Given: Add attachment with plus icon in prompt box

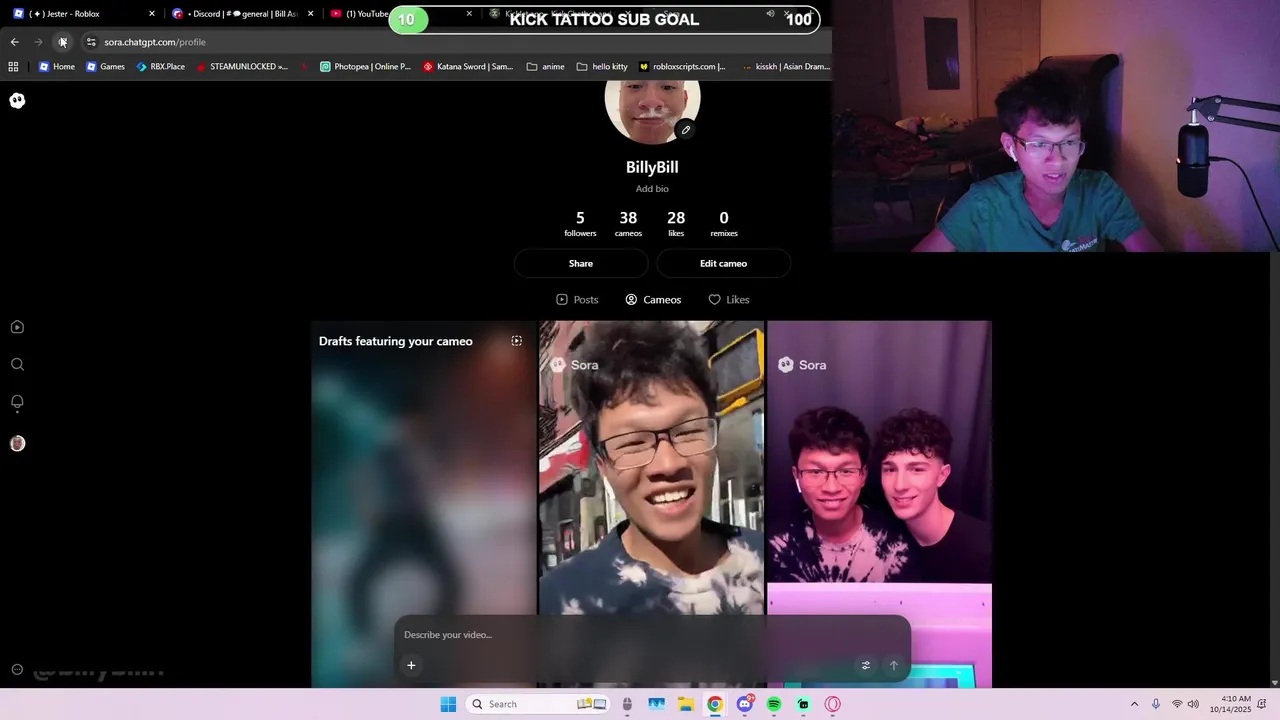Looking at the screenshot, I should click(411, 665).
